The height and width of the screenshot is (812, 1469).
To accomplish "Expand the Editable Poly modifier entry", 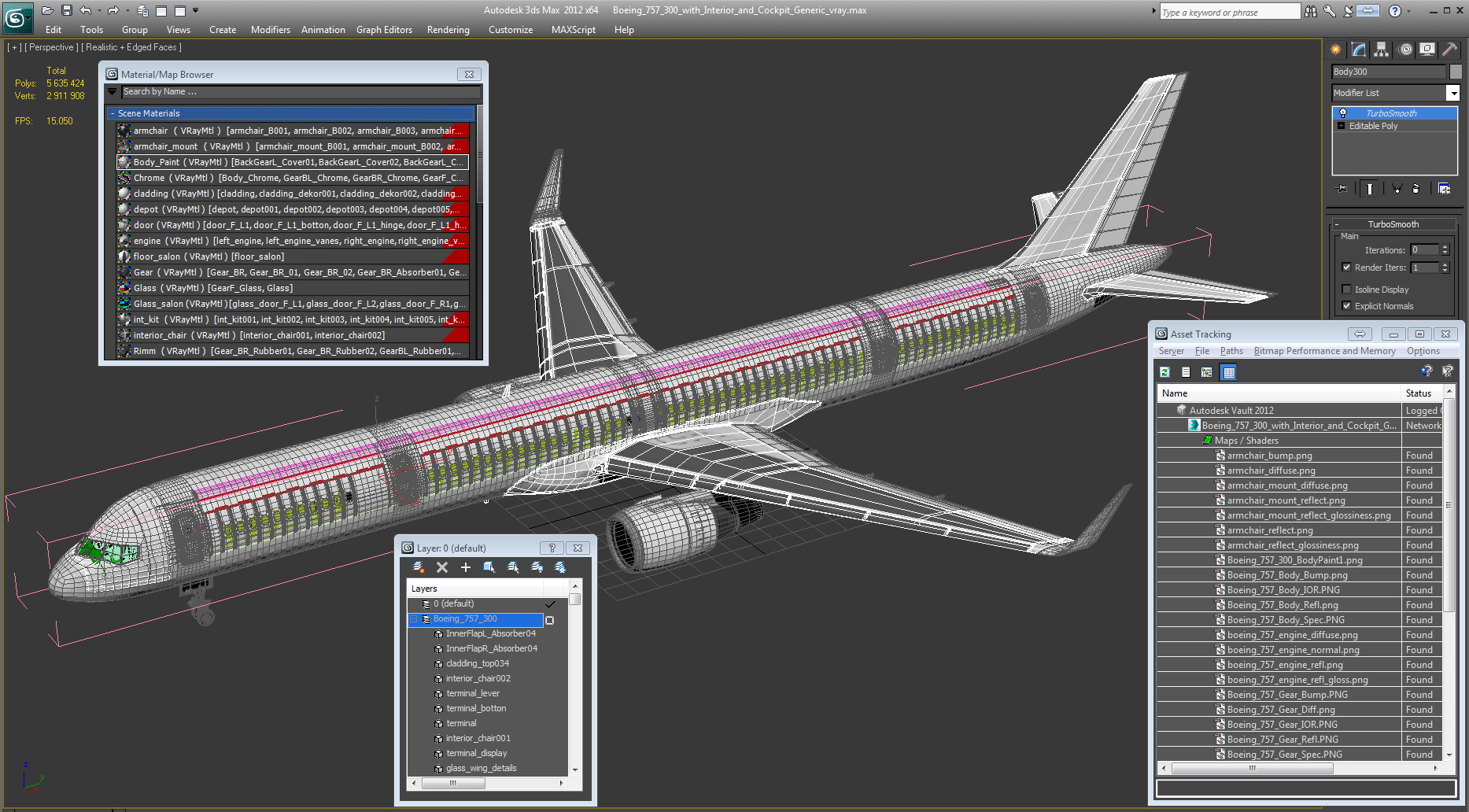I will pyautogui.click(x=1341, y=126).
